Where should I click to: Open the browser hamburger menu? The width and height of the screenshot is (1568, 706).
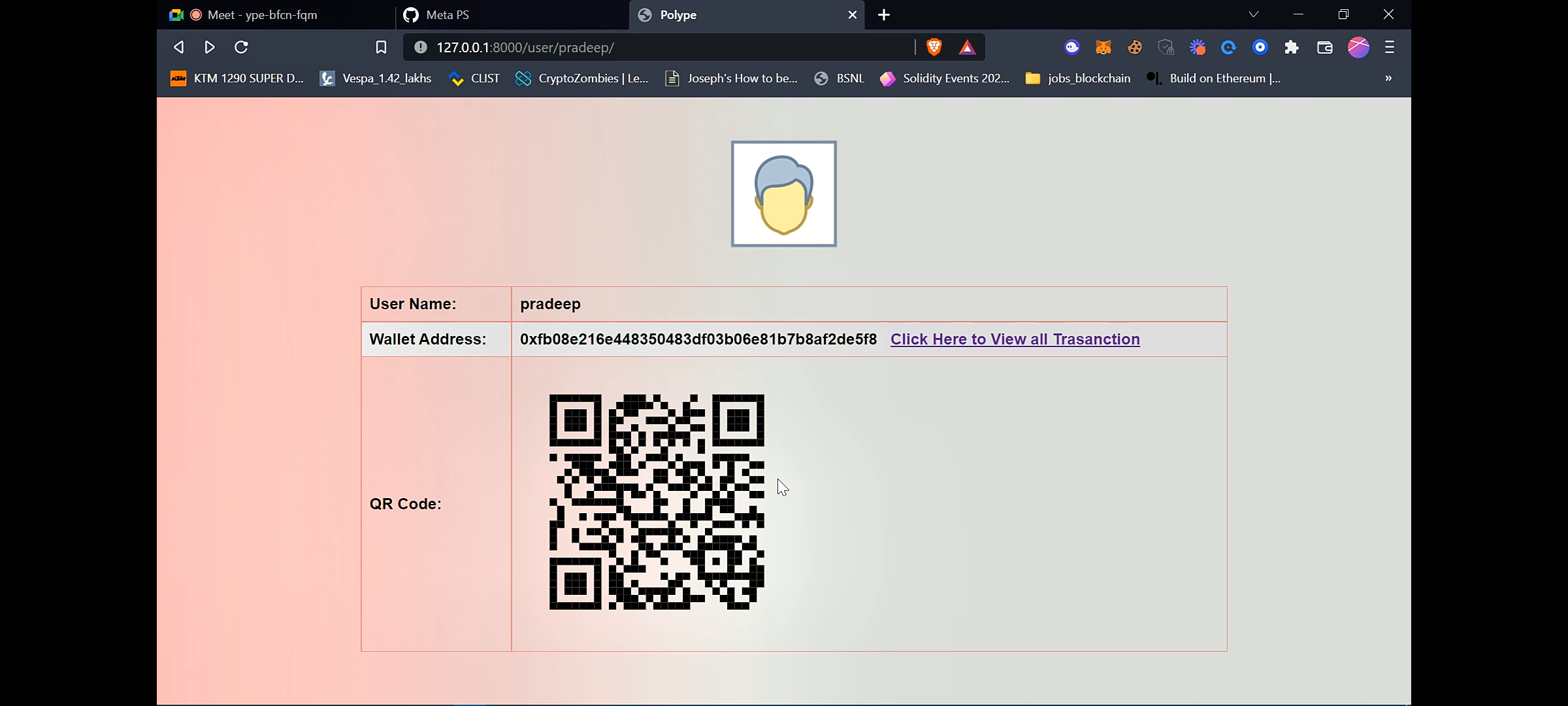click(x=1390, y=47)
